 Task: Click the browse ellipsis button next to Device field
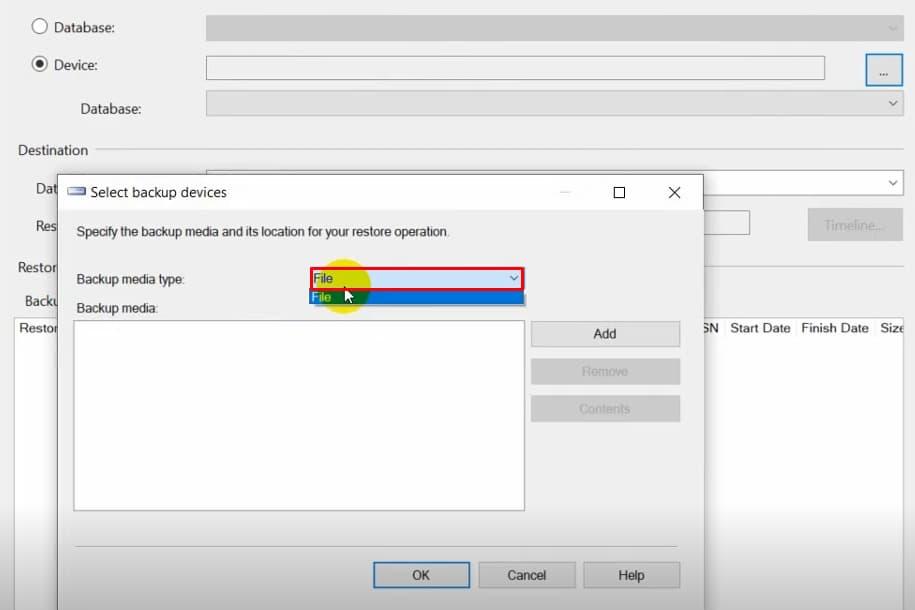[882, 68]
